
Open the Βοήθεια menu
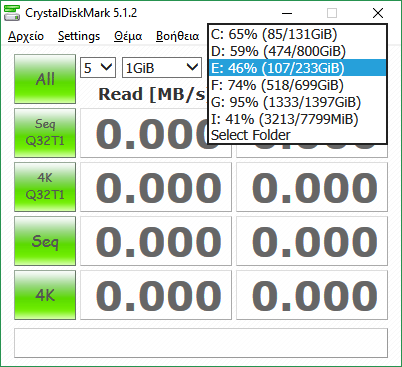click(177, 36)
